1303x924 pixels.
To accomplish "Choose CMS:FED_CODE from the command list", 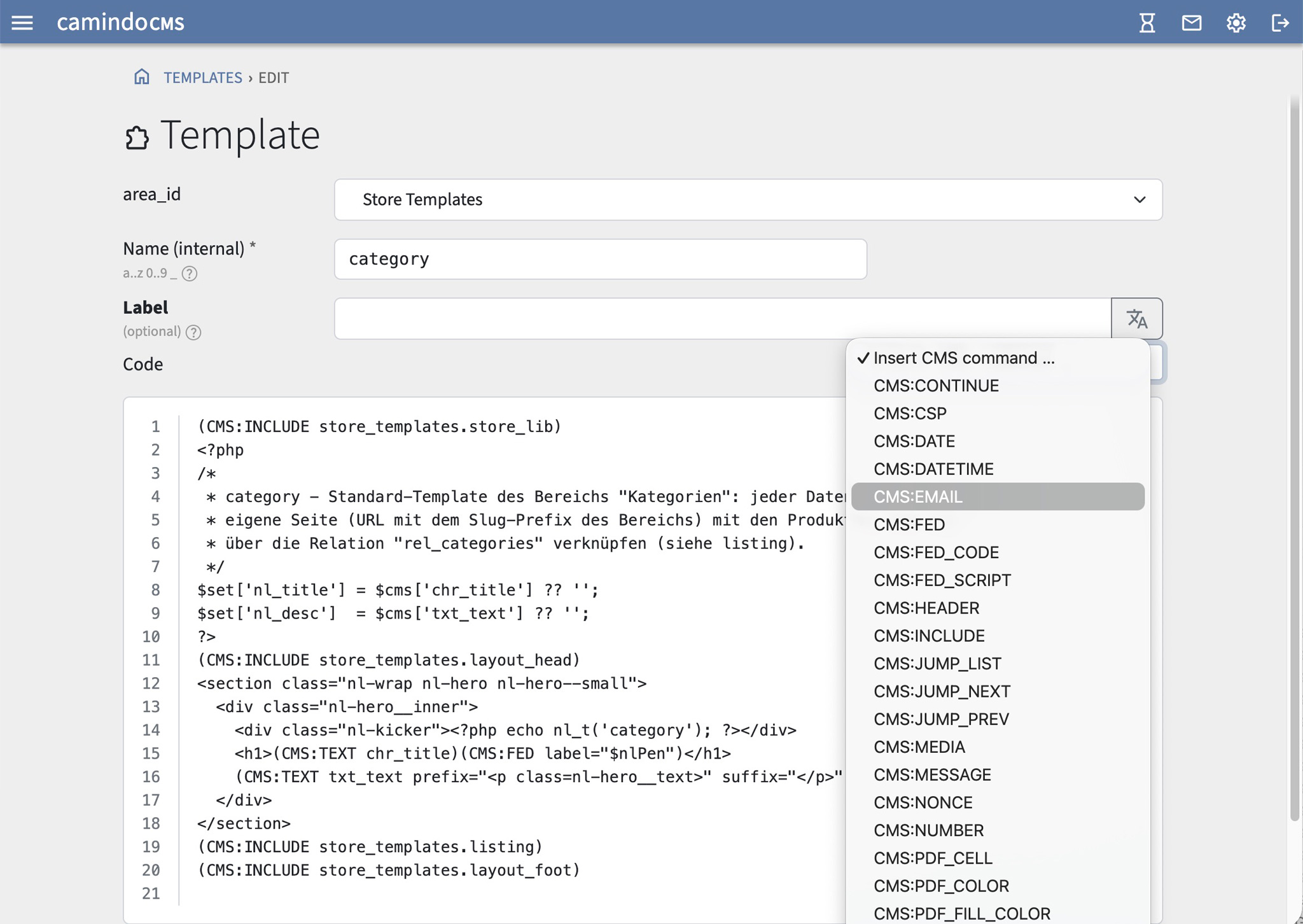I will coord(998,552).
